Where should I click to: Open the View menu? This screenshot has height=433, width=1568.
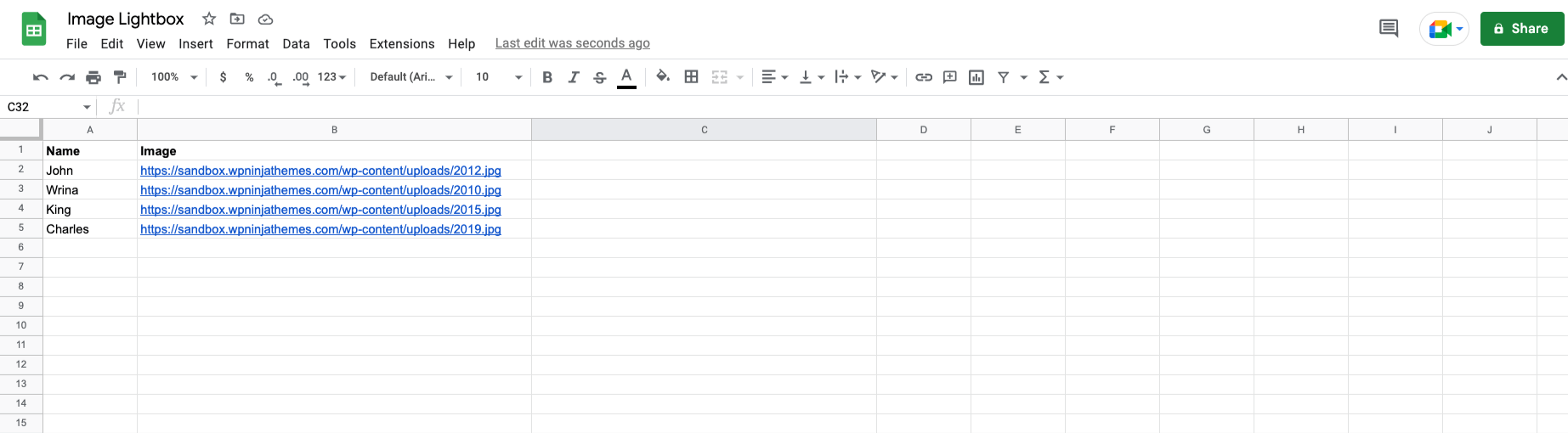[x=150, y=44]
